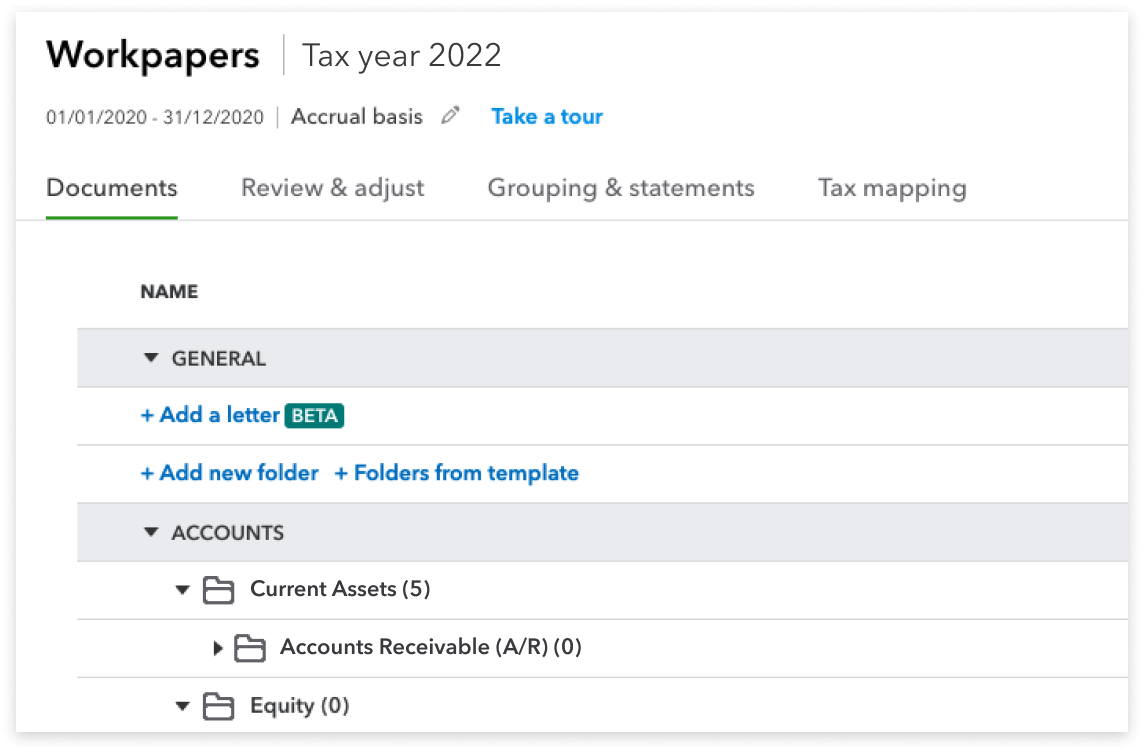Click the Accounts Receivable folder icon

tap(249, 648)
